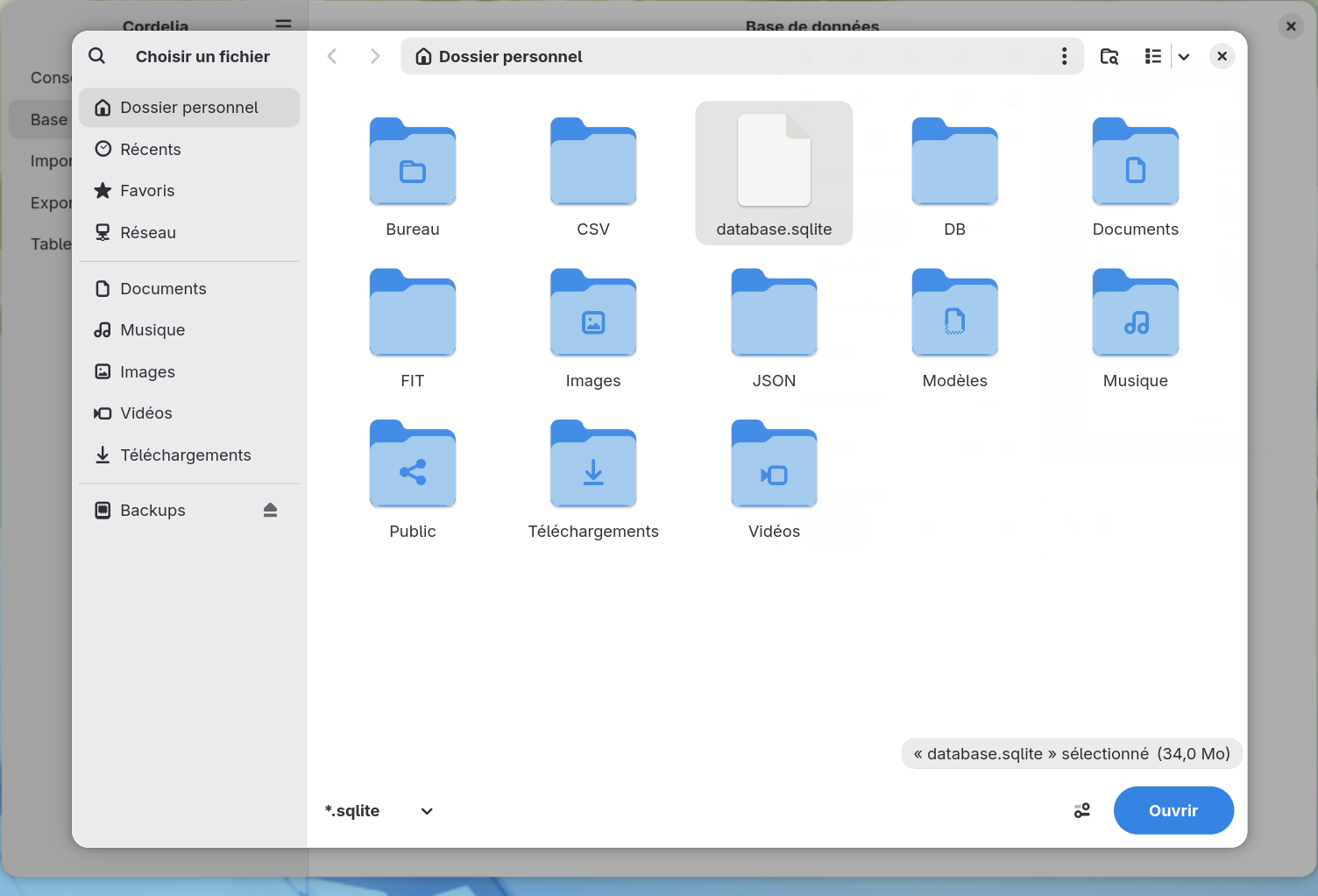Switch to list view icon
Image resolution: width=1318 pixels, height=896 pixels.
click(1153, 56)
